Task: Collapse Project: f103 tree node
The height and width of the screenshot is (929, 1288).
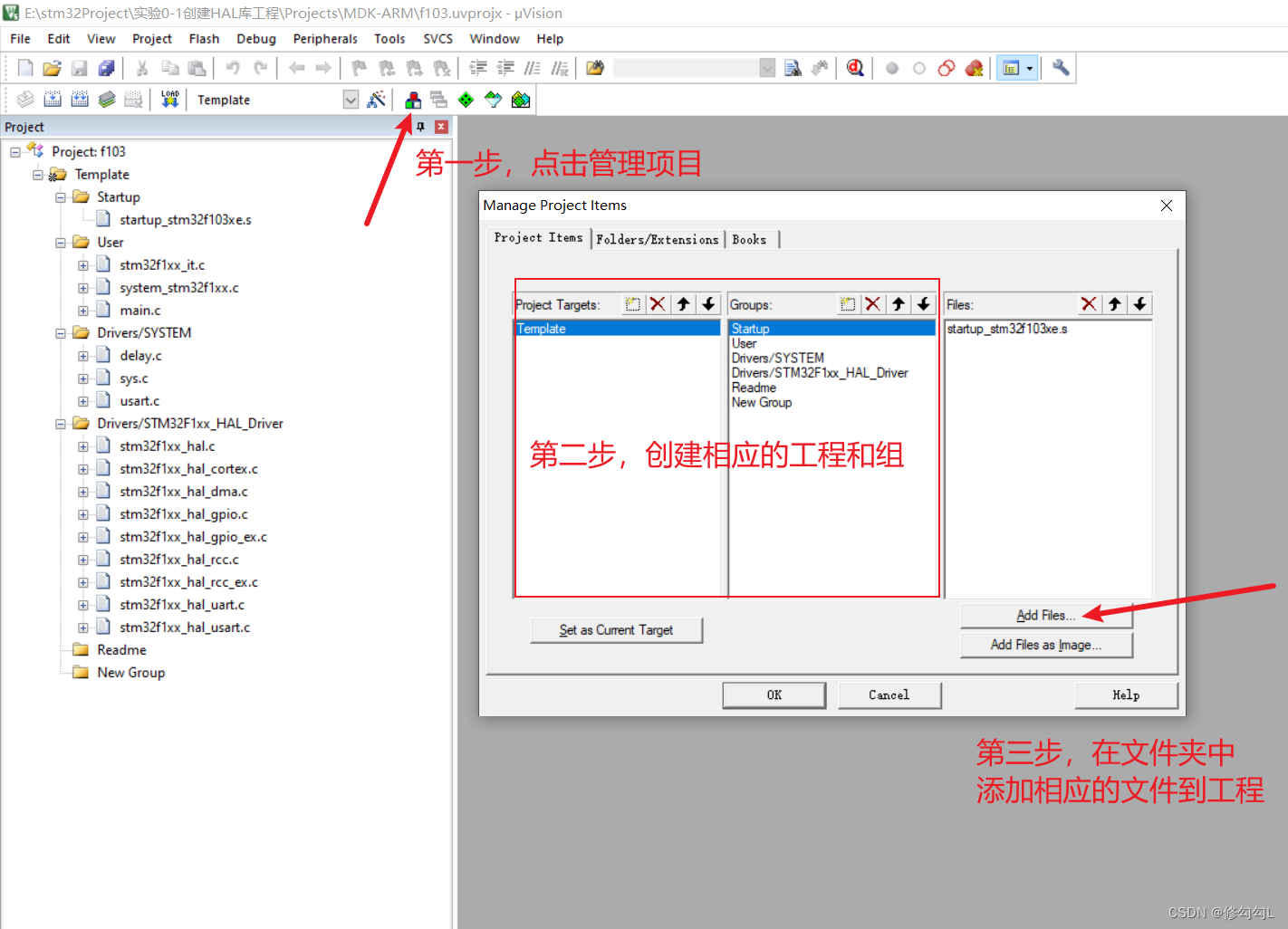Action: (x=15, y=152)
